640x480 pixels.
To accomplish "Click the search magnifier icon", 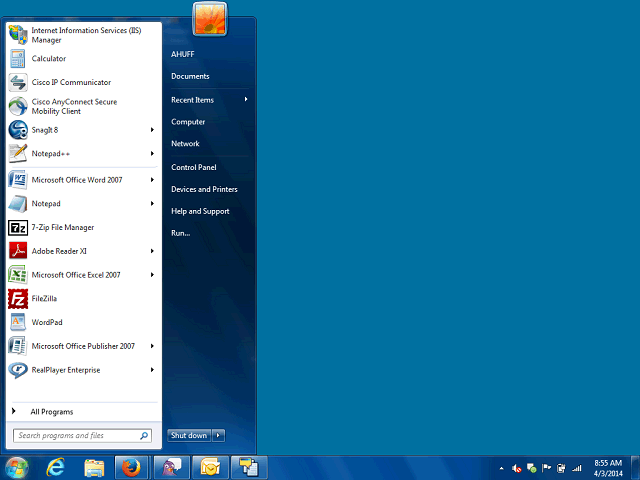I will [x=144, y=436].
